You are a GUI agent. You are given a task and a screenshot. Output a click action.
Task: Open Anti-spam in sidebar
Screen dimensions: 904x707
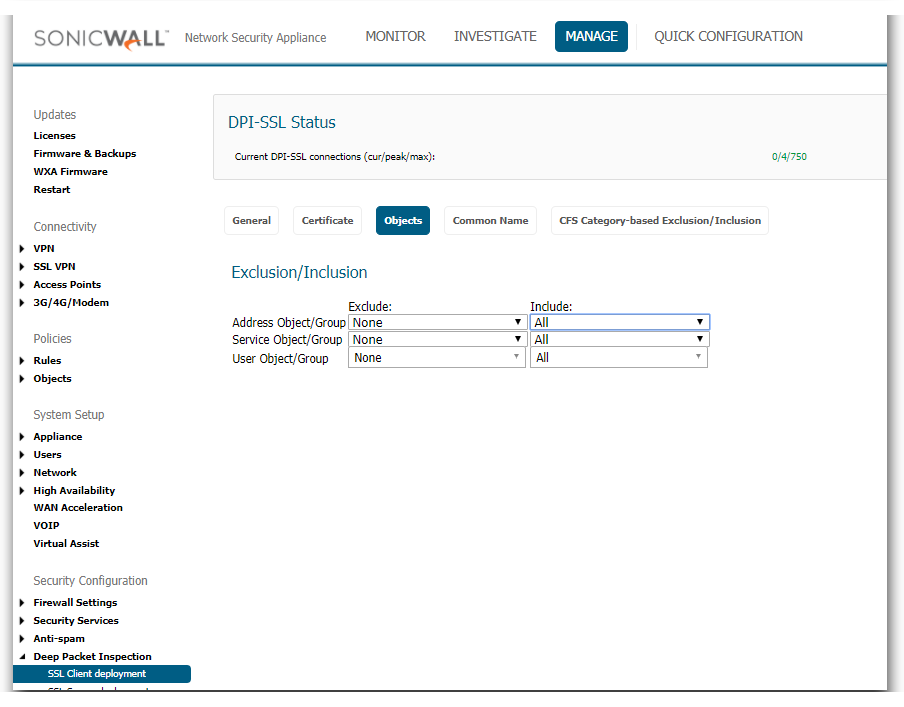pyautogui.click(x=59, y=638)
